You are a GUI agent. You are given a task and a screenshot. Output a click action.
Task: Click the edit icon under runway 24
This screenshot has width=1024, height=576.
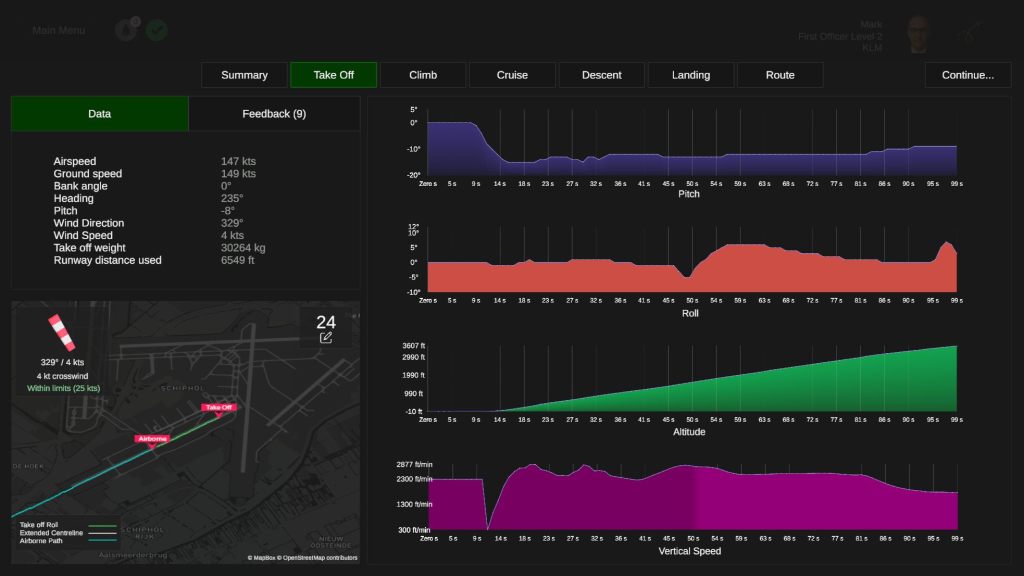point(326,338)
